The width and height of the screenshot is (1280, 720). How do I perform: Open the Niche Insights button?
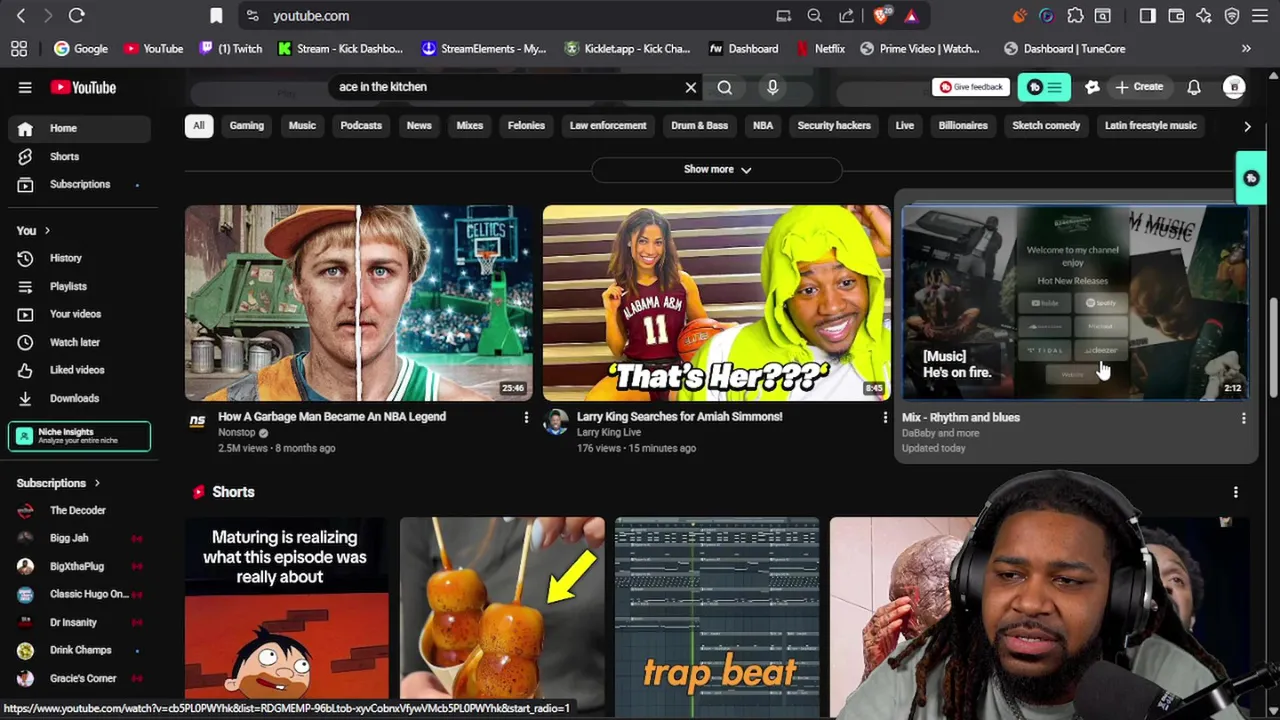click(x=79, y=436)
